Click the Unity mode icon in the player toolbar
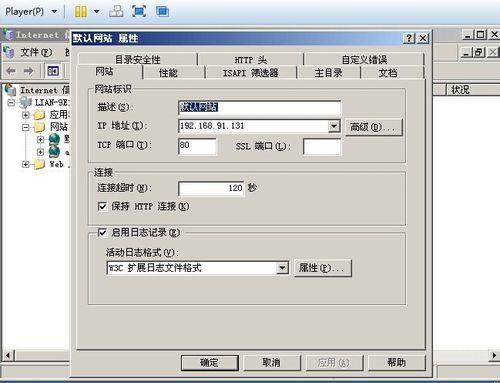The width and height of the screenshot is (500, 383). 162,11
